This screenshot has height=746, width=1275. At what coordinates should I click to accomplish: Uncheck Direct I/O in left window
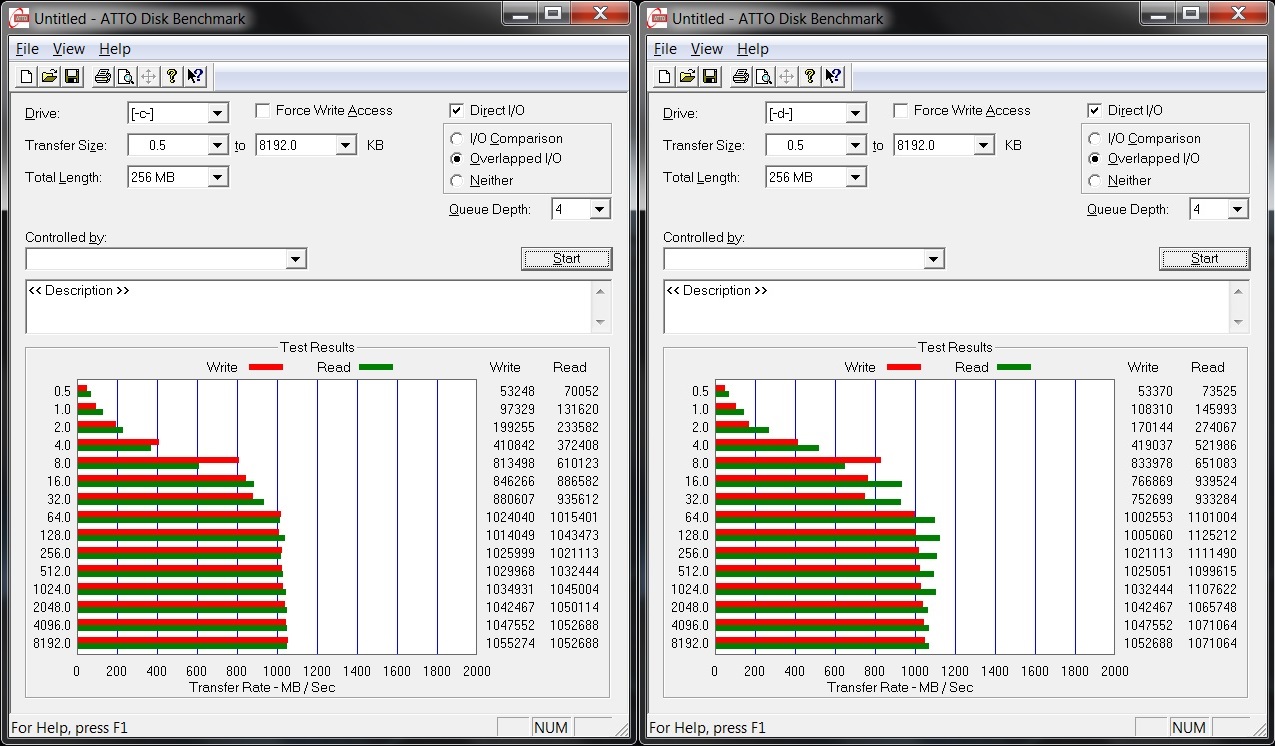(x=456, y=110)
